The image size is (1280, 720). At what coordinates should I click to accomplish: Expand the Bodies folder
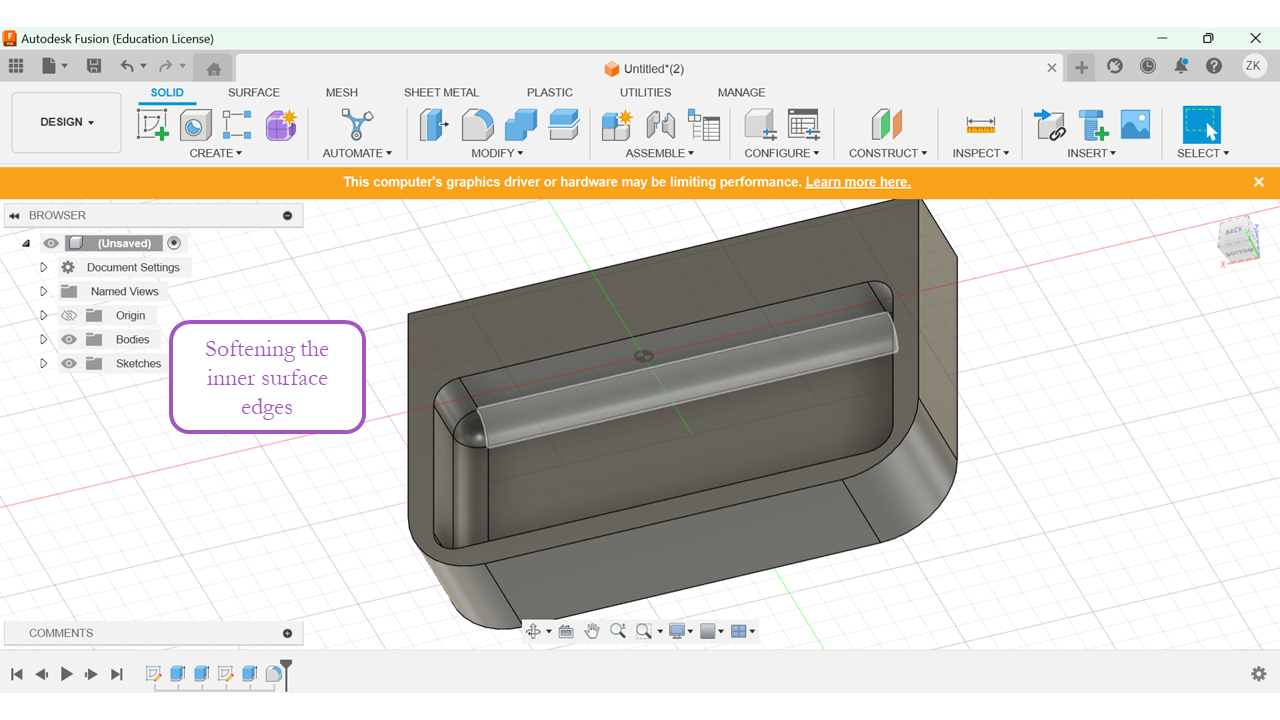(x=43, y=339)
